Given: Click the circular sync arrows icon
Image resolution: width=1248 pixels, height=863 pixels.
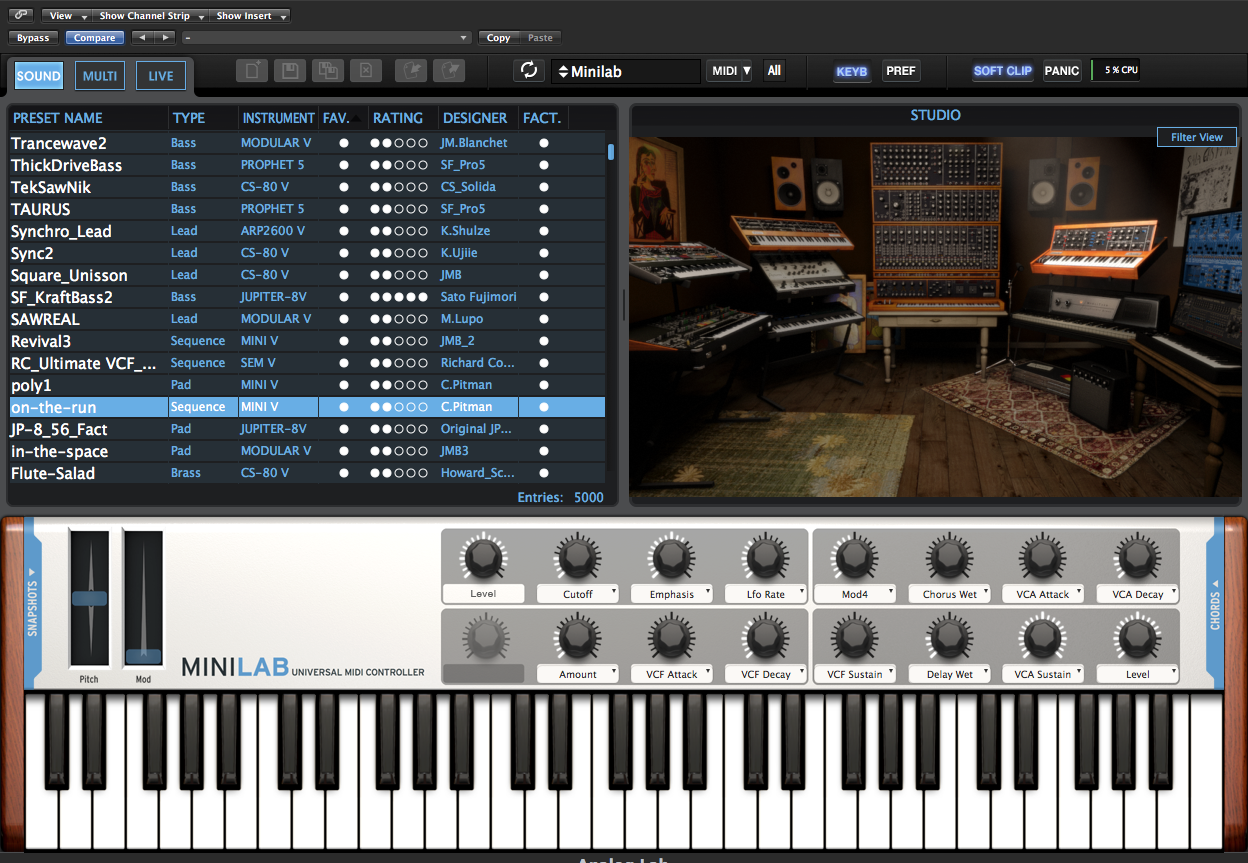Looking at the screenshot, I should (x=528, y=71).
